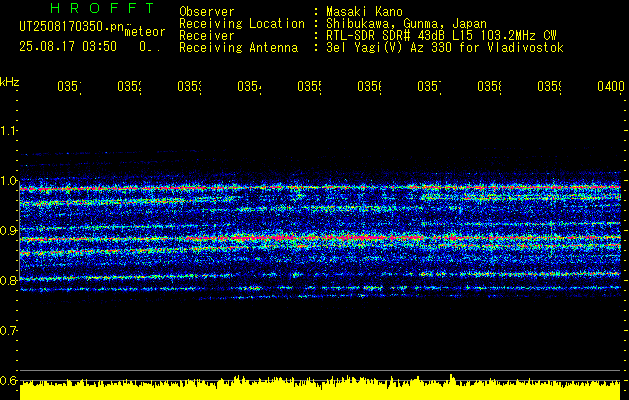
Task: Click the 1.0 kHz axis tick label
Action: click(8, 181)
